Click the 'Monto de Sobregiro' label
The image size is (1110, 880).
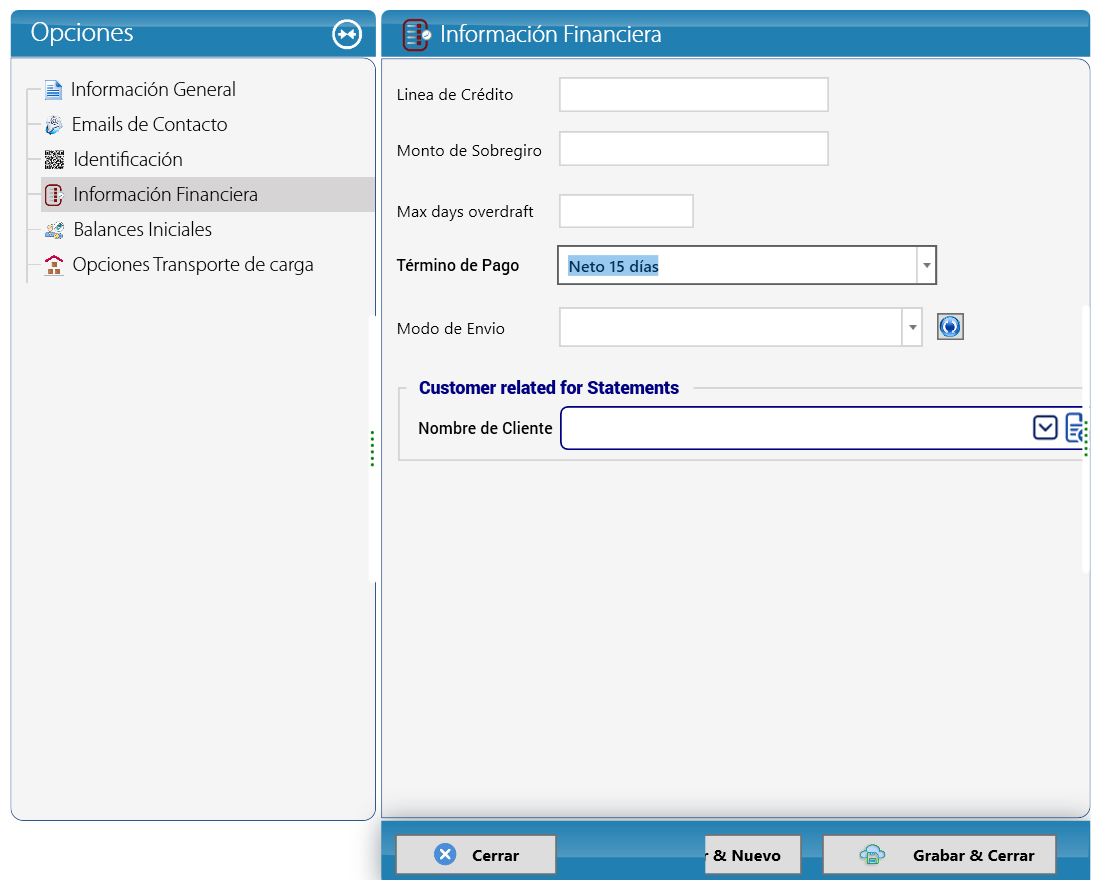(469, 150)
